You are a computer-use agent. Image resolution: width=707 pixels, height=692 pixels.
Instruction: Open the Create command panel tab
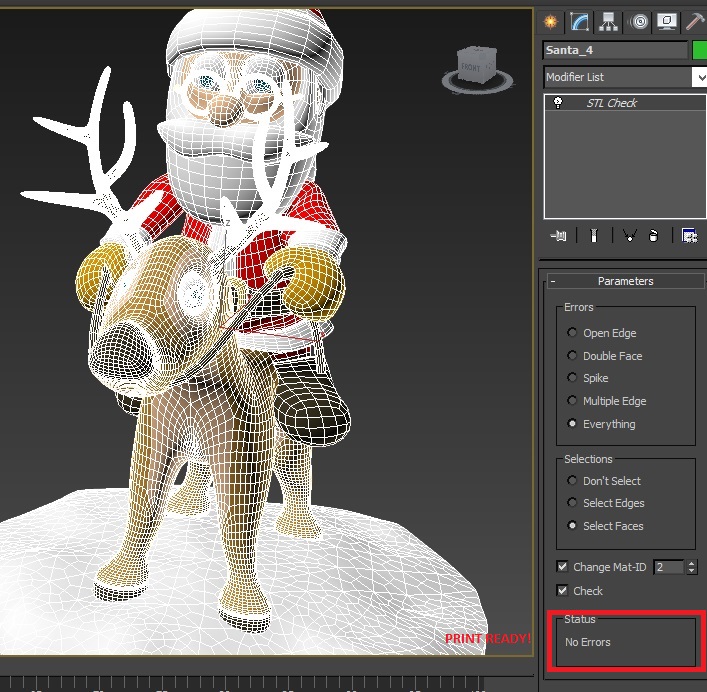click(551, 22)
